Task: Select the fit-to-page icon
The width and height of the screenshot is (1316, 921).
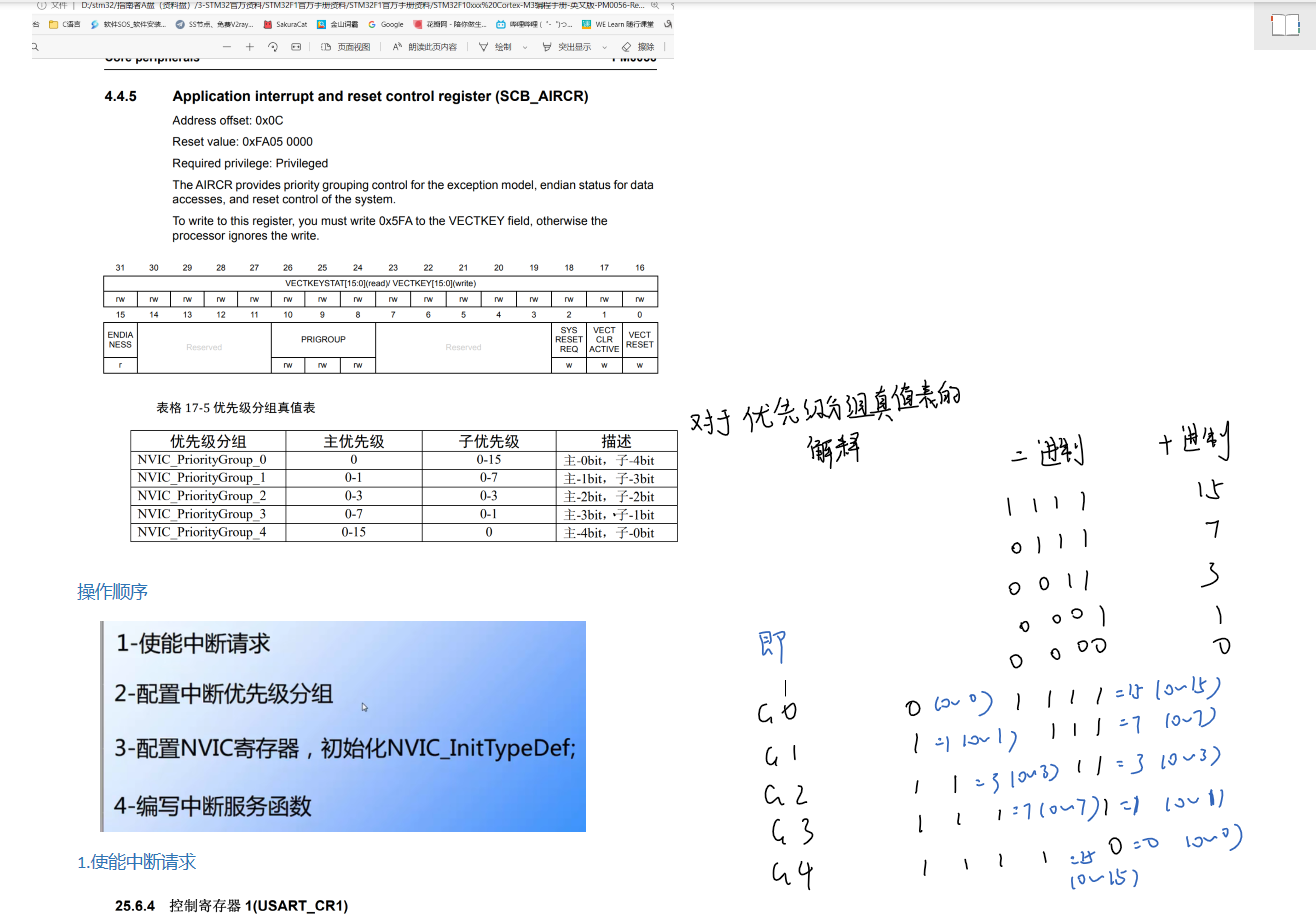Action: point(296,47)
